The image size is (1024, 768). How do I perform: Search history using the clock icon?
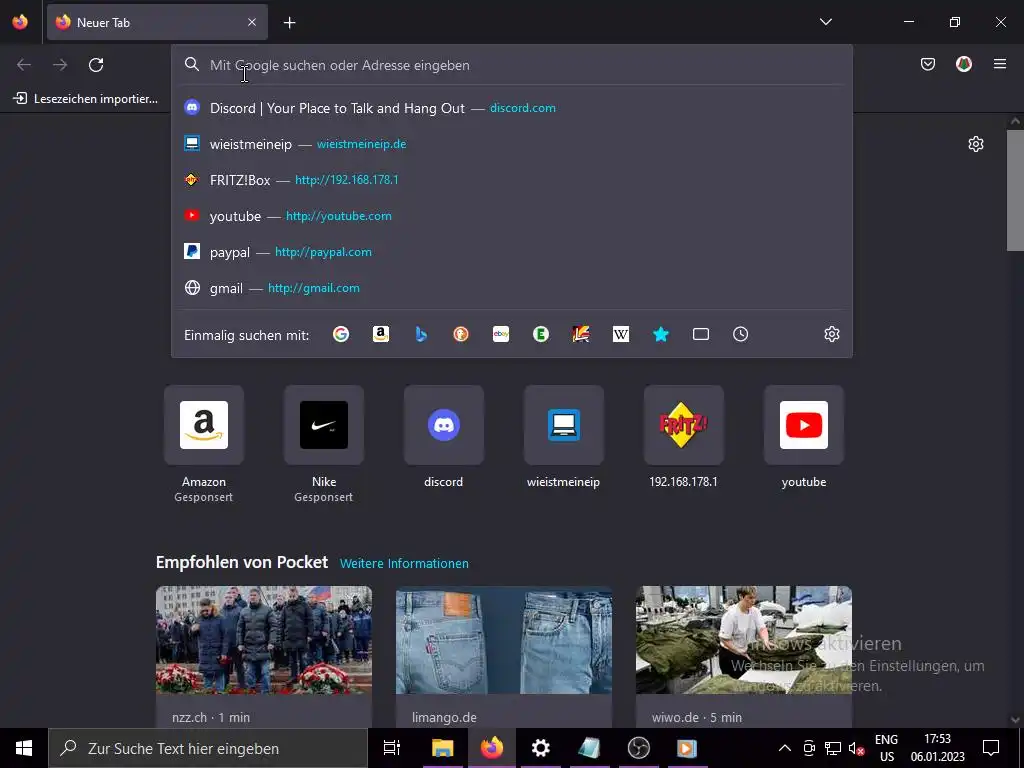(x=741, y=334)
